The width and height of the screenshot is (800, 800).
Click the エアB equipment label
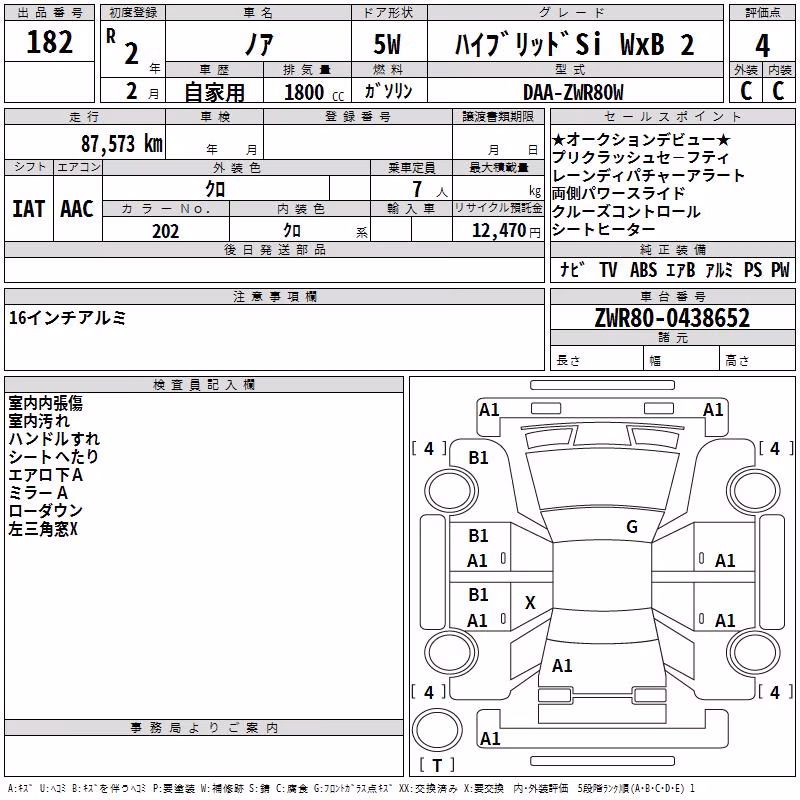tap(681, 269)
